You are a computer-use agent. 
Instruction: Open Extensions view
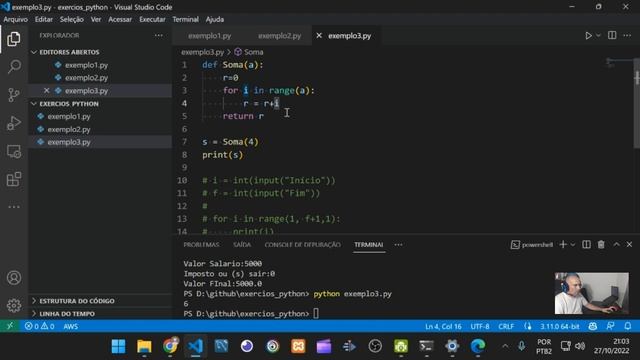[14, 179]
